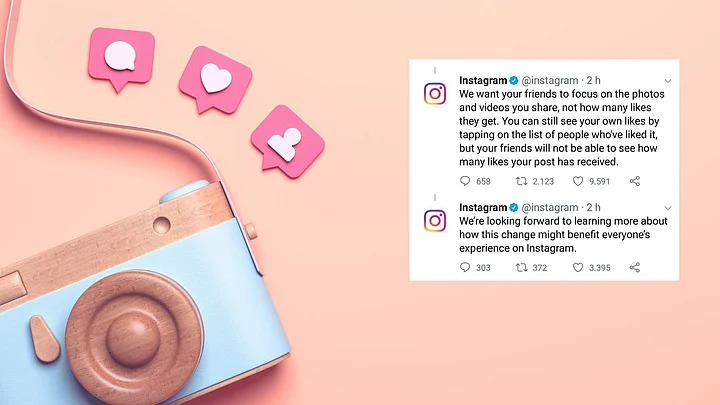Like the first tweet with 9.591 hearts
720x405 pixels.
click(x=578, y=181)
